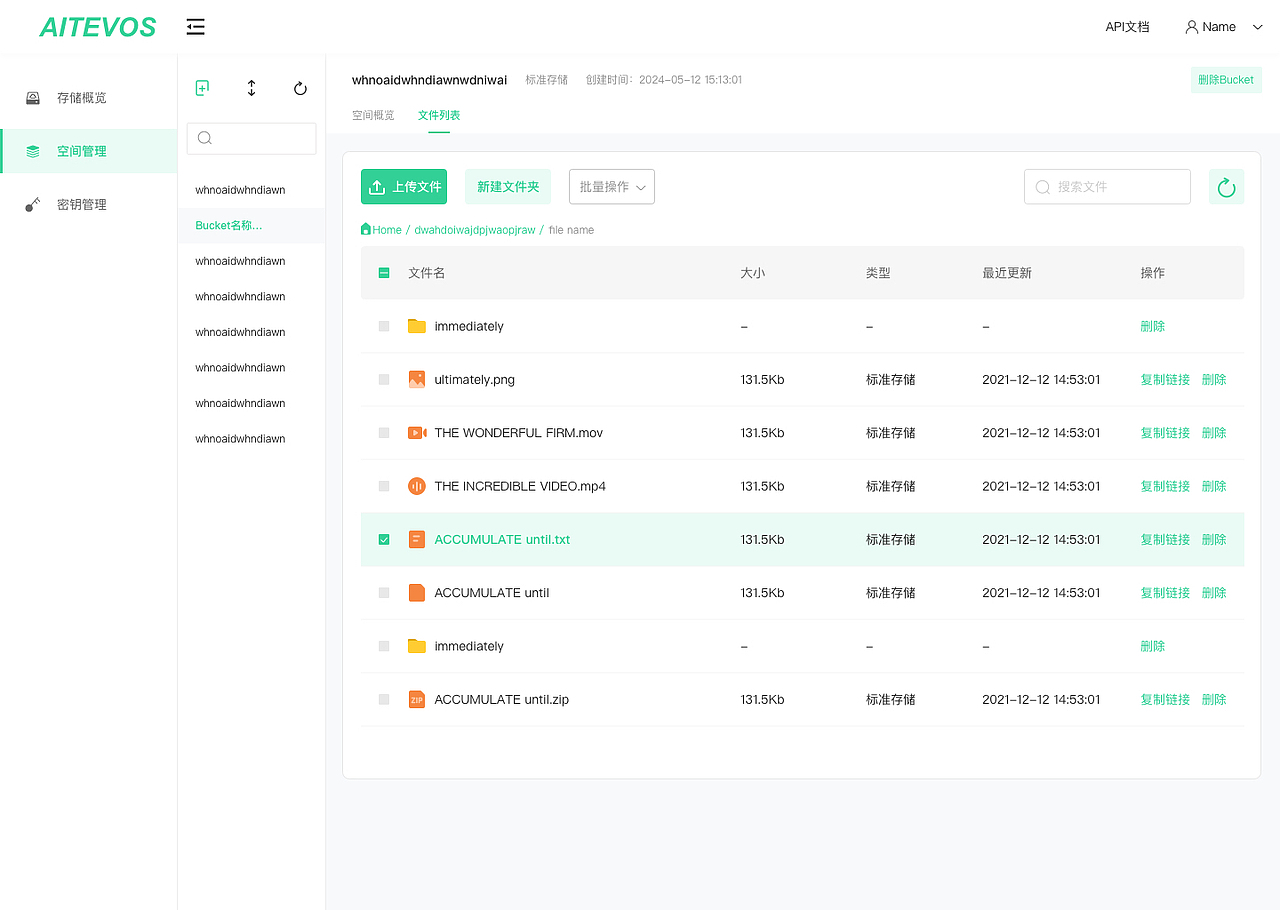Click the file name ultimately.png
The height and width of the screenshot is (910, 1280).
475,379
